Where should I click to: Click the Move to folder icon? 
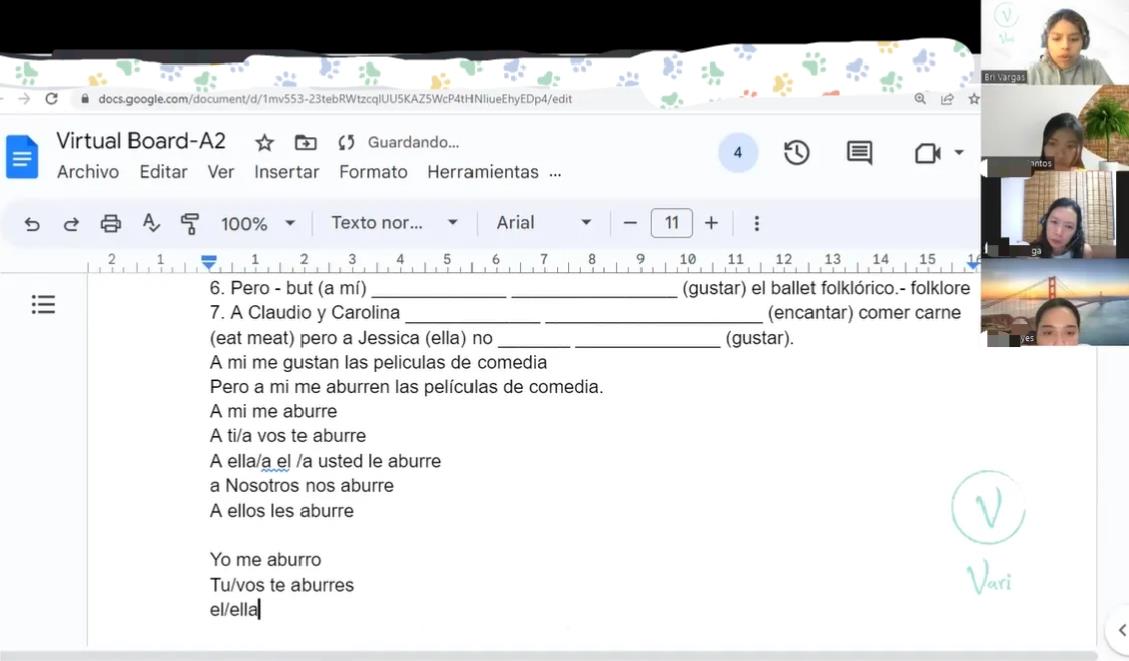305,143
